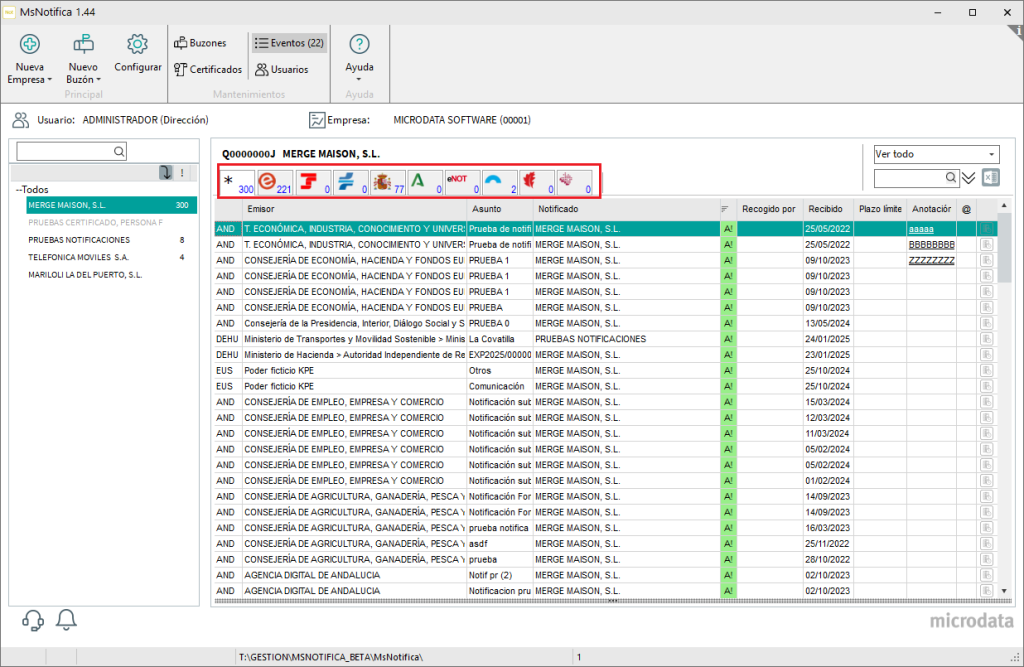
Task: Select MERGE MAISON, S.L. in the company tree
Action: [111, 205]
